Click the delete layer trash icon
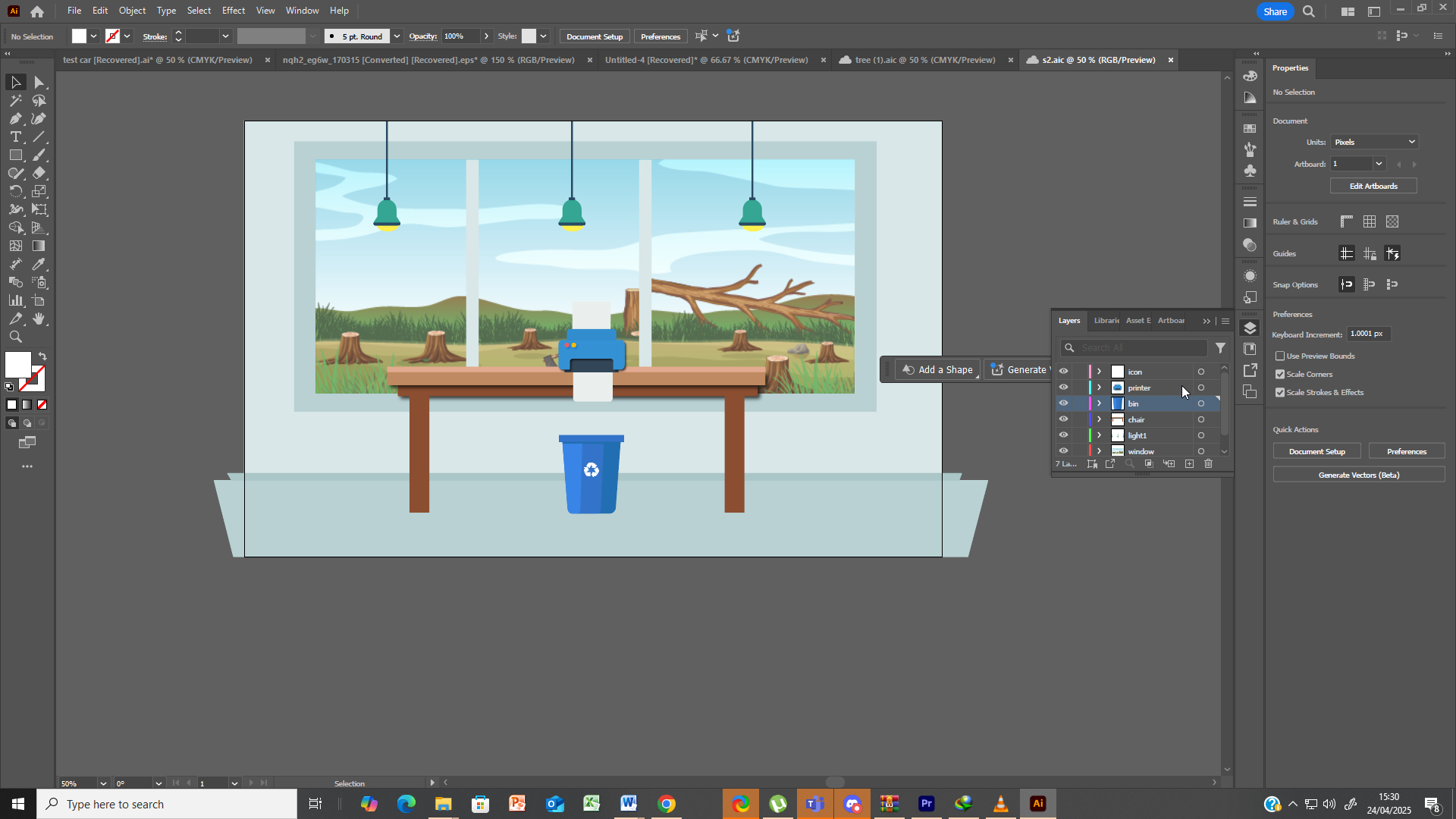This screenshot has height=819, width=1456. point(1209,464)
